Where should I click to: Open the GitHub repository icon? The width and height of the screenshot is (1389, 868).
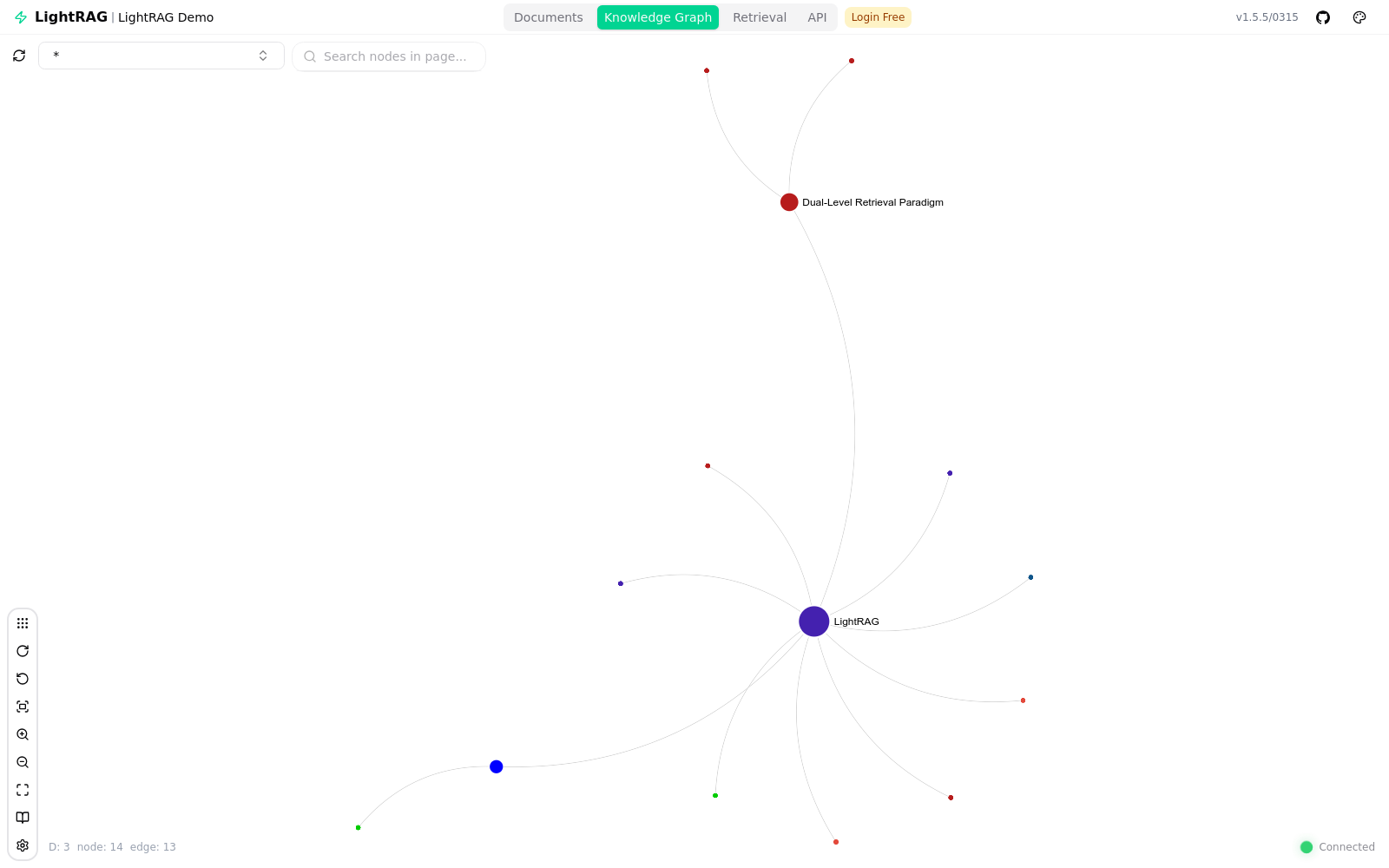pos(1323,17)
